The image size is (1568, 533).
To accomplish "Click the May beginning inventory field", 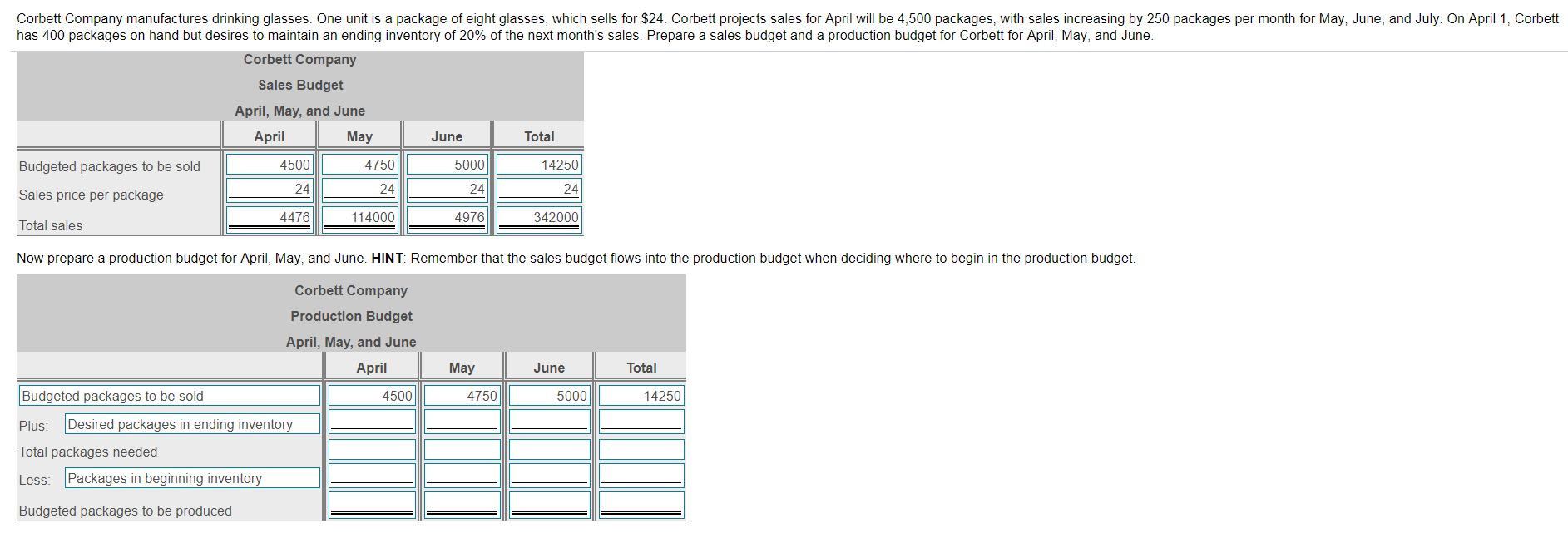I will click(x=462, y=476).
